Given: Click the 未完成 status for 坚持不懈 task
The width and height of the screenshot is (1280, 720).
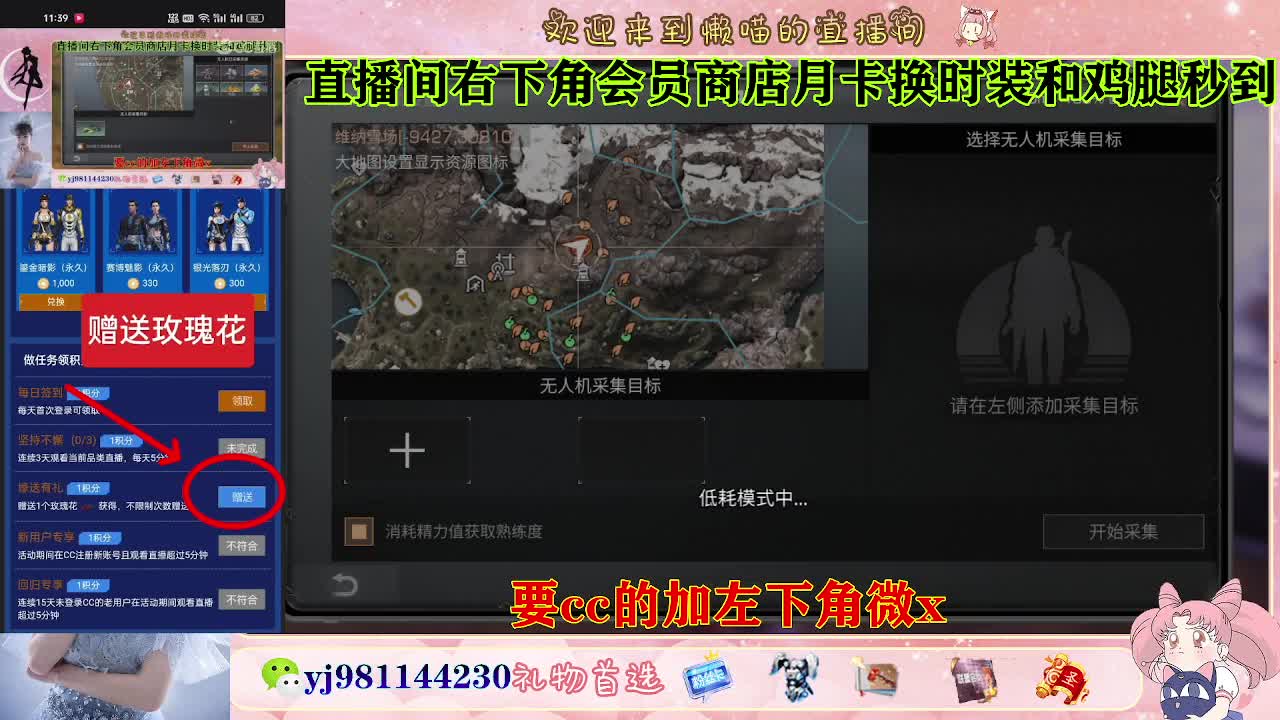Looking at the screenshot, I should tap(242, 448).
